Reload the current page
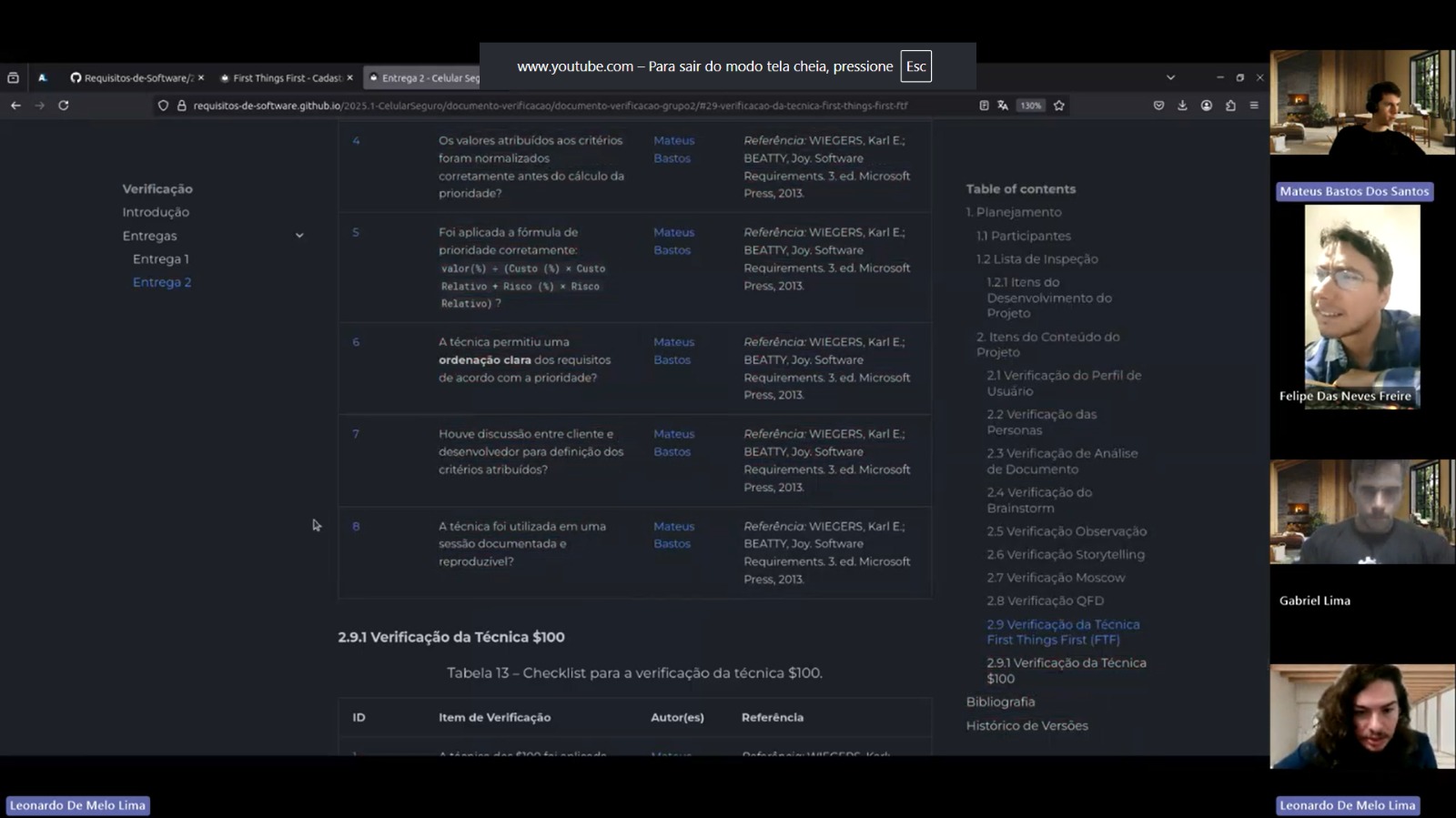The image size is (1456, 818). click(x=64, y=106)
